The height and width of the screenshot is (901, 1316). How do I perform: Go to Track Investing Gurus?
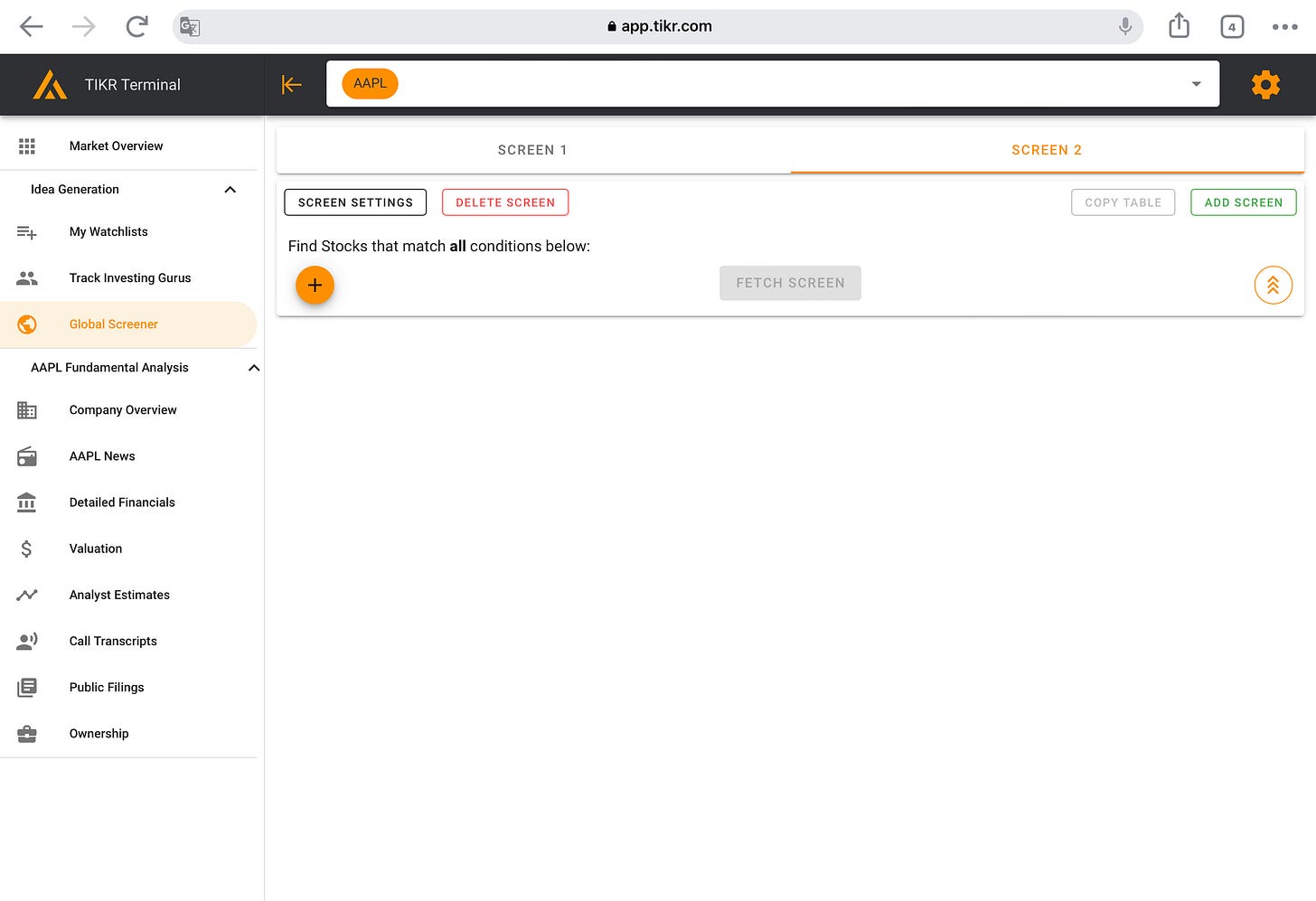tap(128, 278)
